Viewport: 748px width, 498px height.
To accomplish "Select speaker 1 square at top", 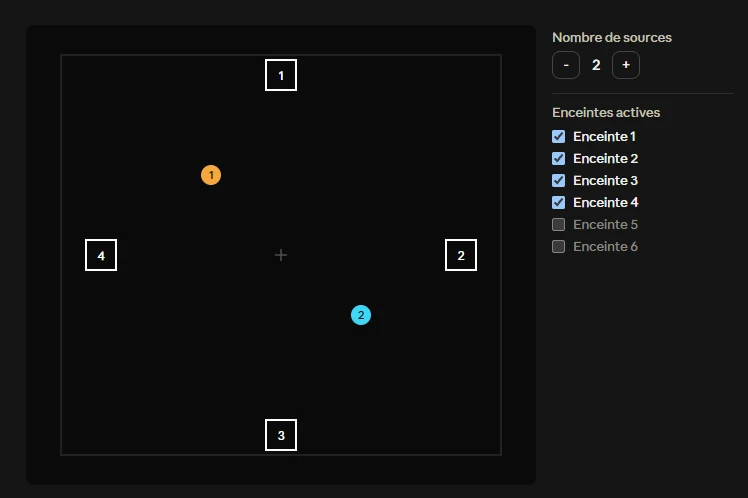I will click(281, 75).
